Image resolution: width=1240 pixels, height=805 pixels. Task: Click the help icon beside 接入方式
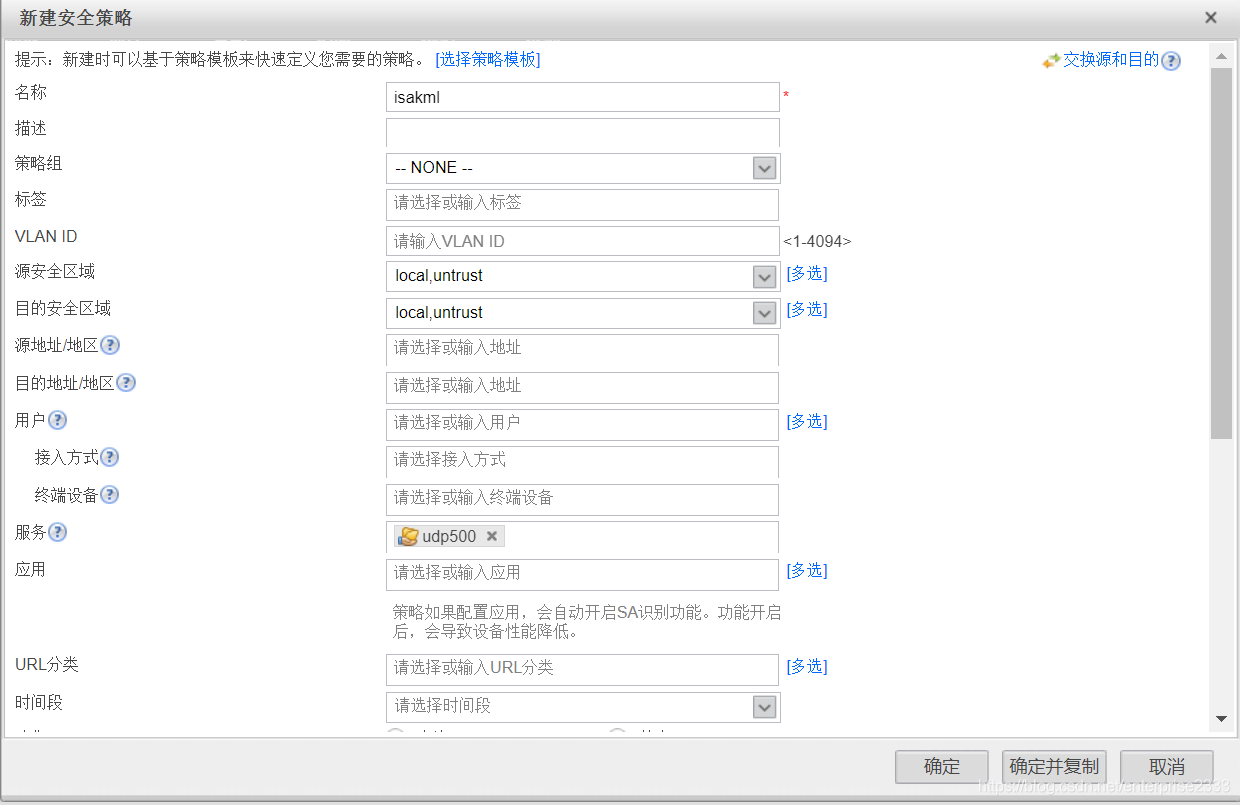[x=110, y=458]
